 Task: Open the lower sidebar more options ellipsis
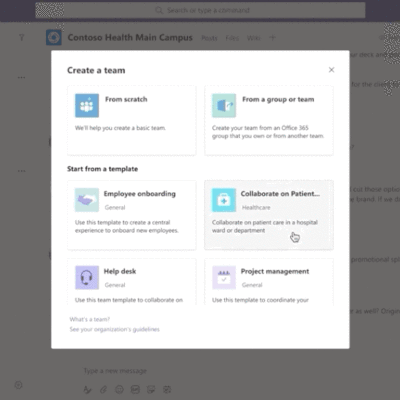(21, 171)
